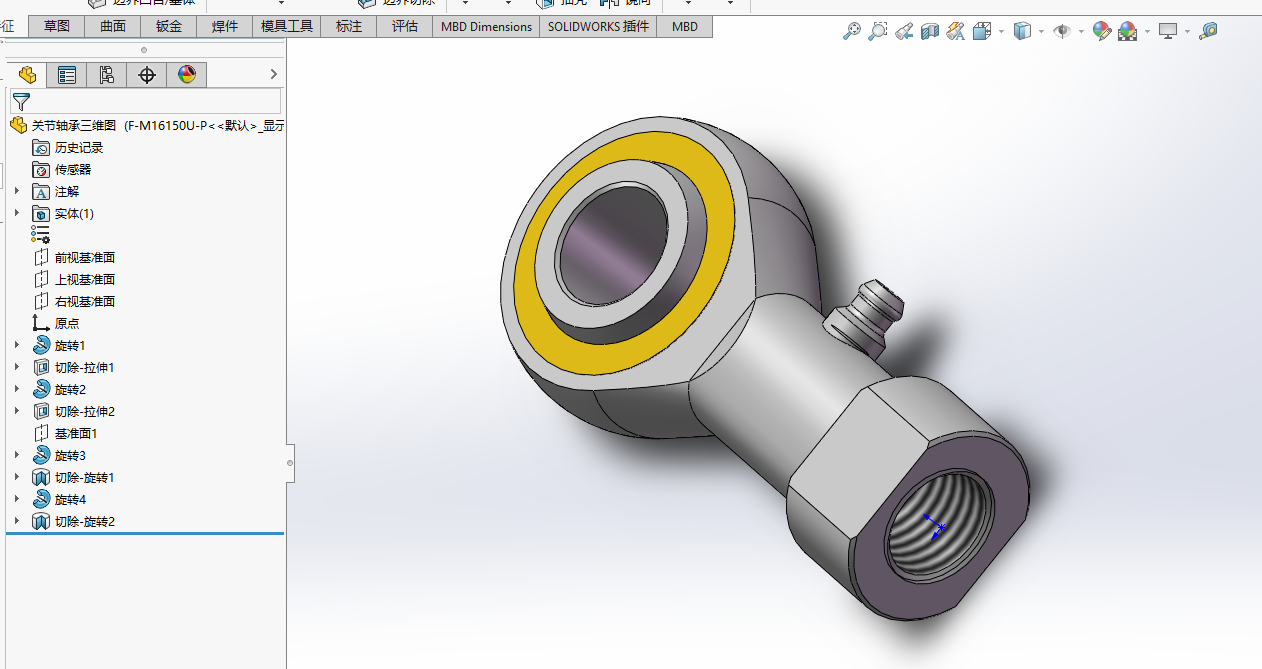The height and width of the screenshot is (669, 1262).
Task: Open the ConfigurationManager panel tab
Action: pos(107,74)
